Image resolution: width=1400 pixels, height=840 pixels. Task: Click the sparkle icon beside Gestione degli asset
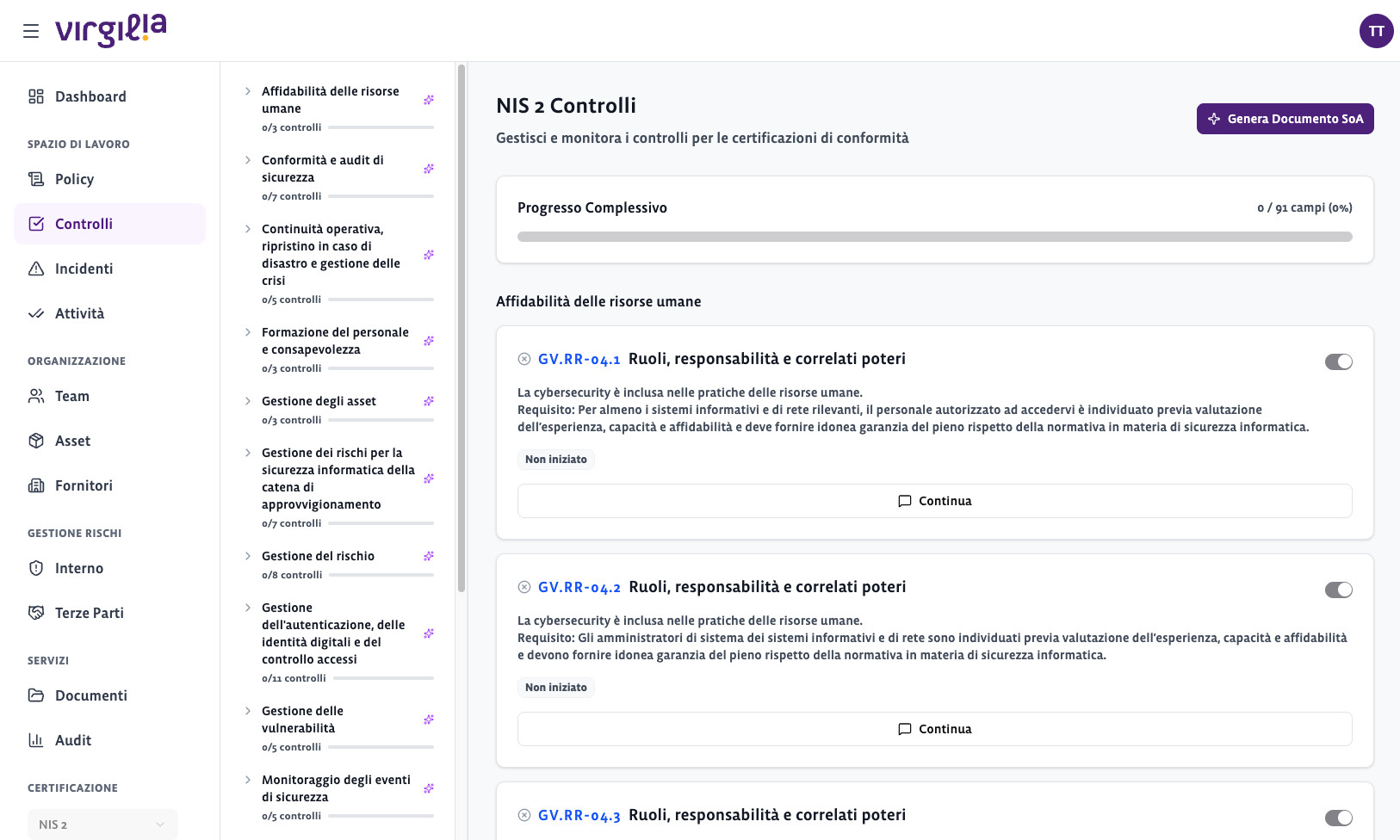pyautogui.click(x=429, y=401)
